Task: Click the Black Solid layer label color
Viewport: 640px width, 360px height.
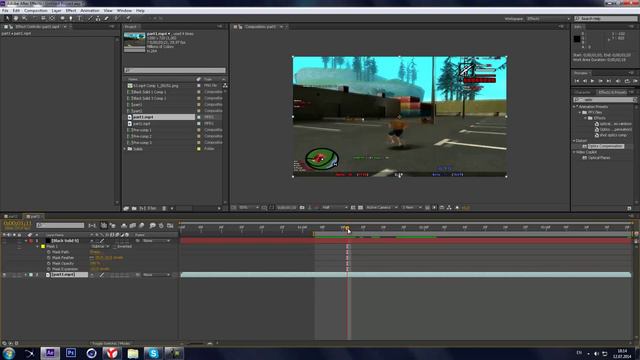Action: click(31, 241)
